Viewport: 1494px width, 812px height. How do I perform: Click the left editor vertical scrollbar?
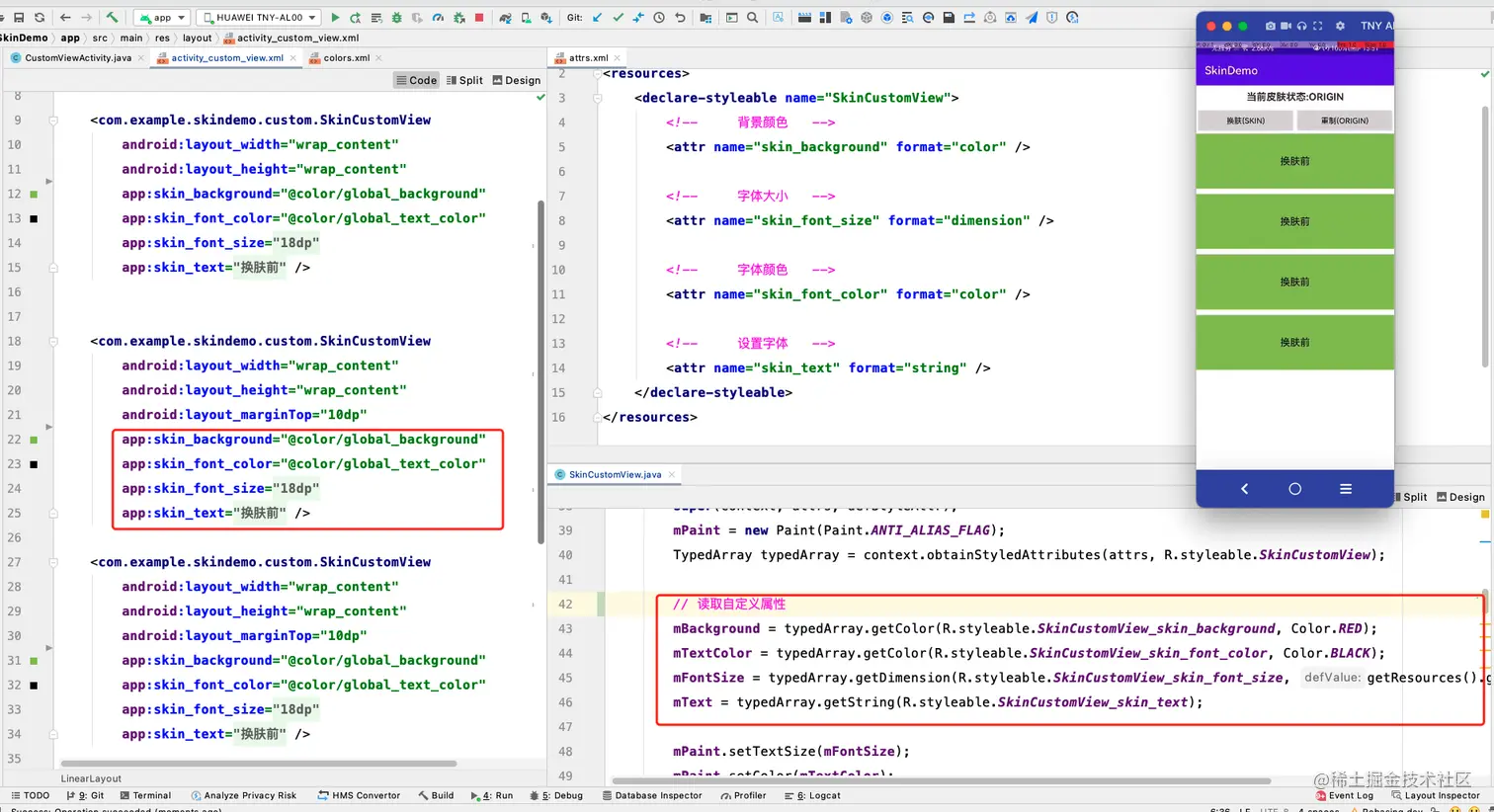[x=540, y=371]
